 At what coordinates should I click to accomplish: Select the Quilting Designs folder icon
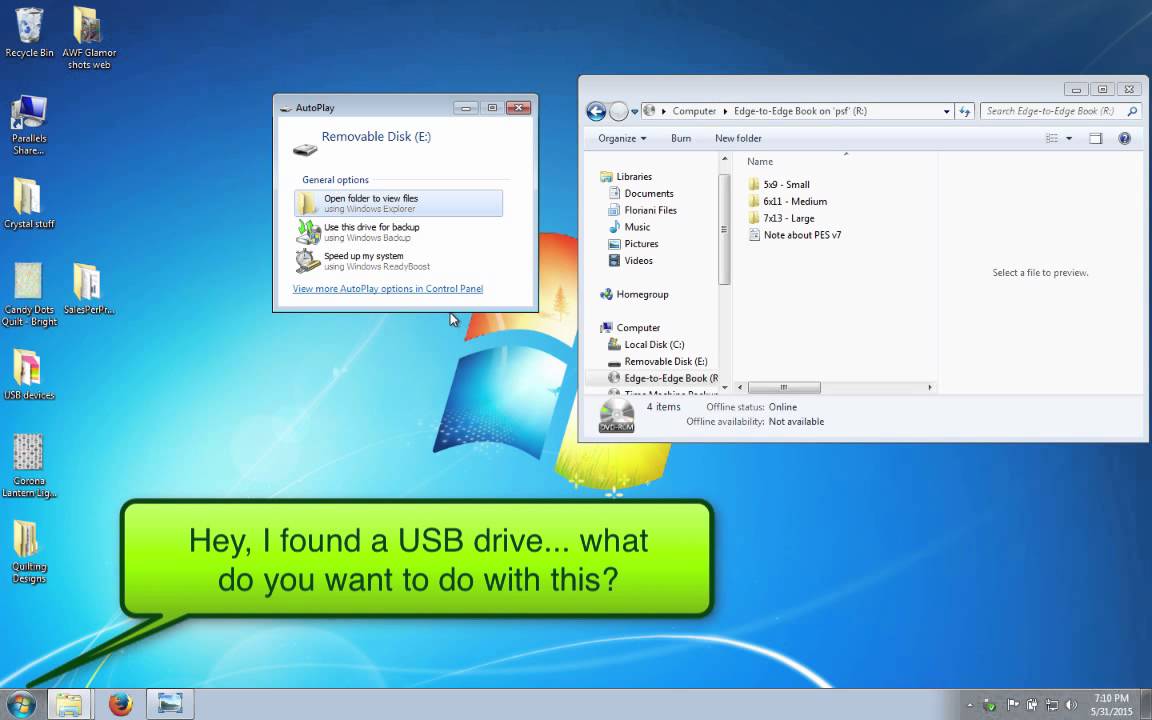pyautogui.click(x=29, y=552)
